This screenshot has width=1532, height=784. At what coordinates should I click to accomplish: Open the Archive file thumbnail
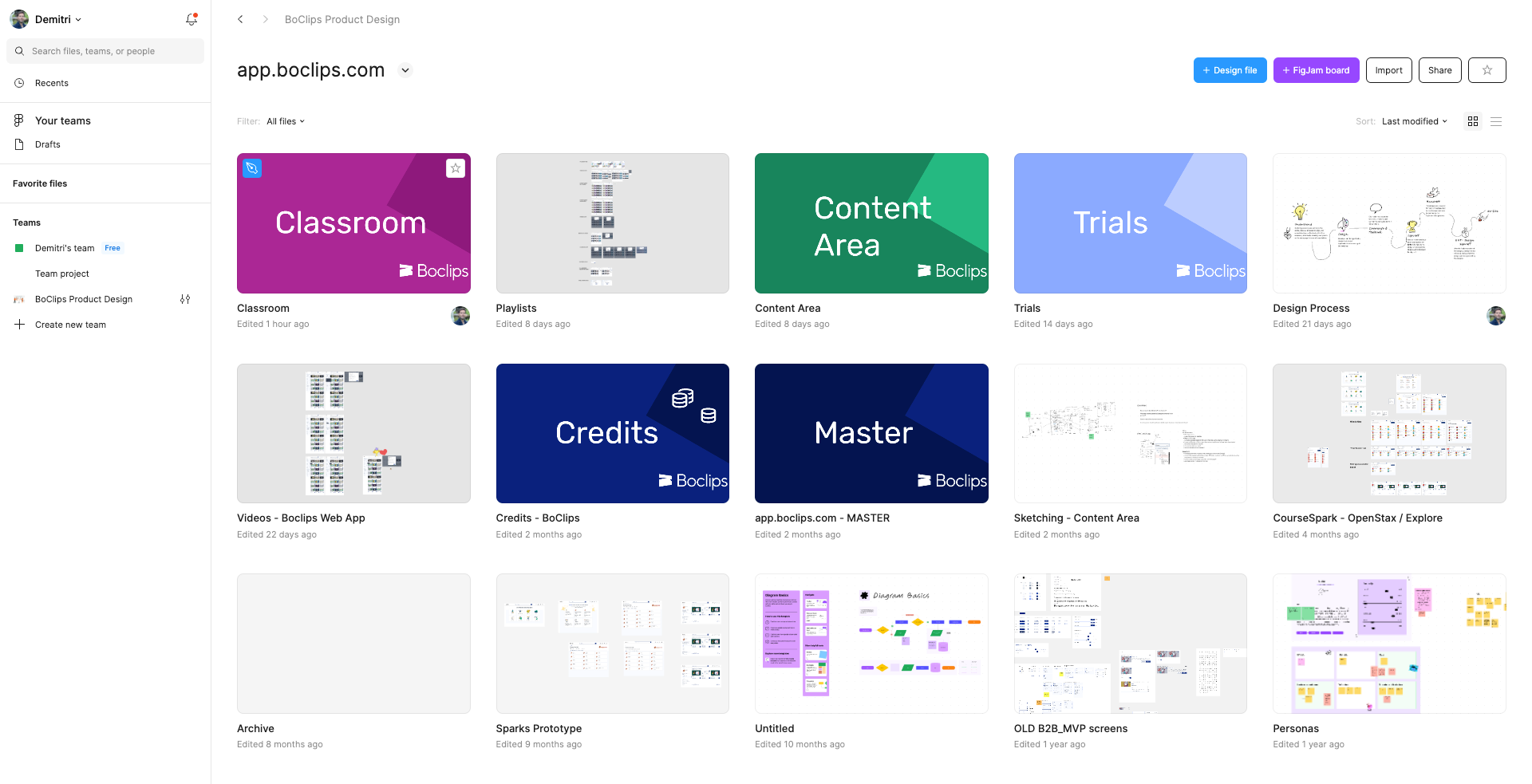tap(353, 644)
